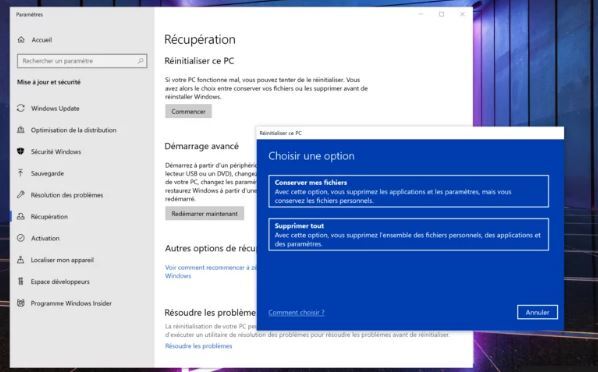This screenshot has height=372, width=598.
Task: Click the Commencer button
Action: (x=188, y=111)
